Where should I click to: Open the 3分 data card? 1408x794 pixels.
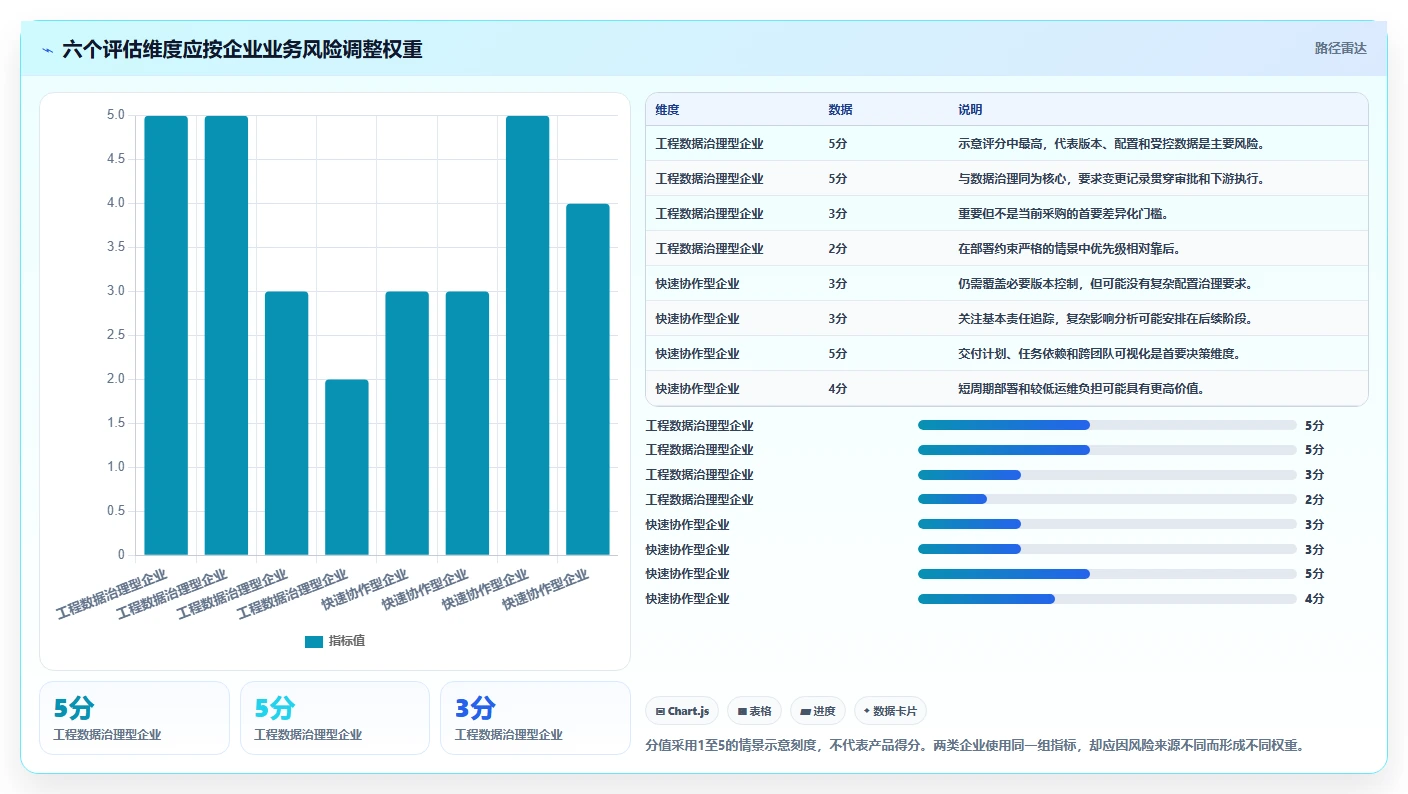coord(535,718)
